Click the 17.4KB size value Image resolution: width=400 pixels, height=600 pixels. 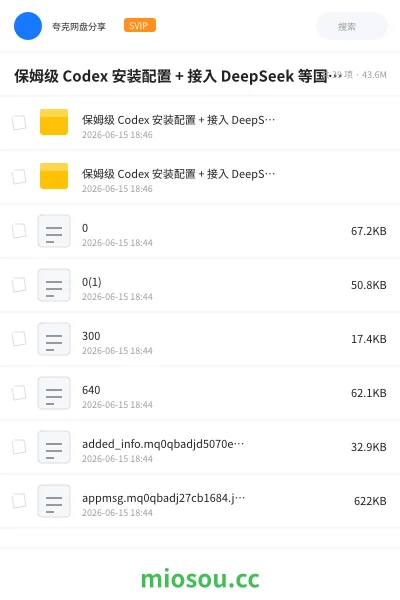369,339
